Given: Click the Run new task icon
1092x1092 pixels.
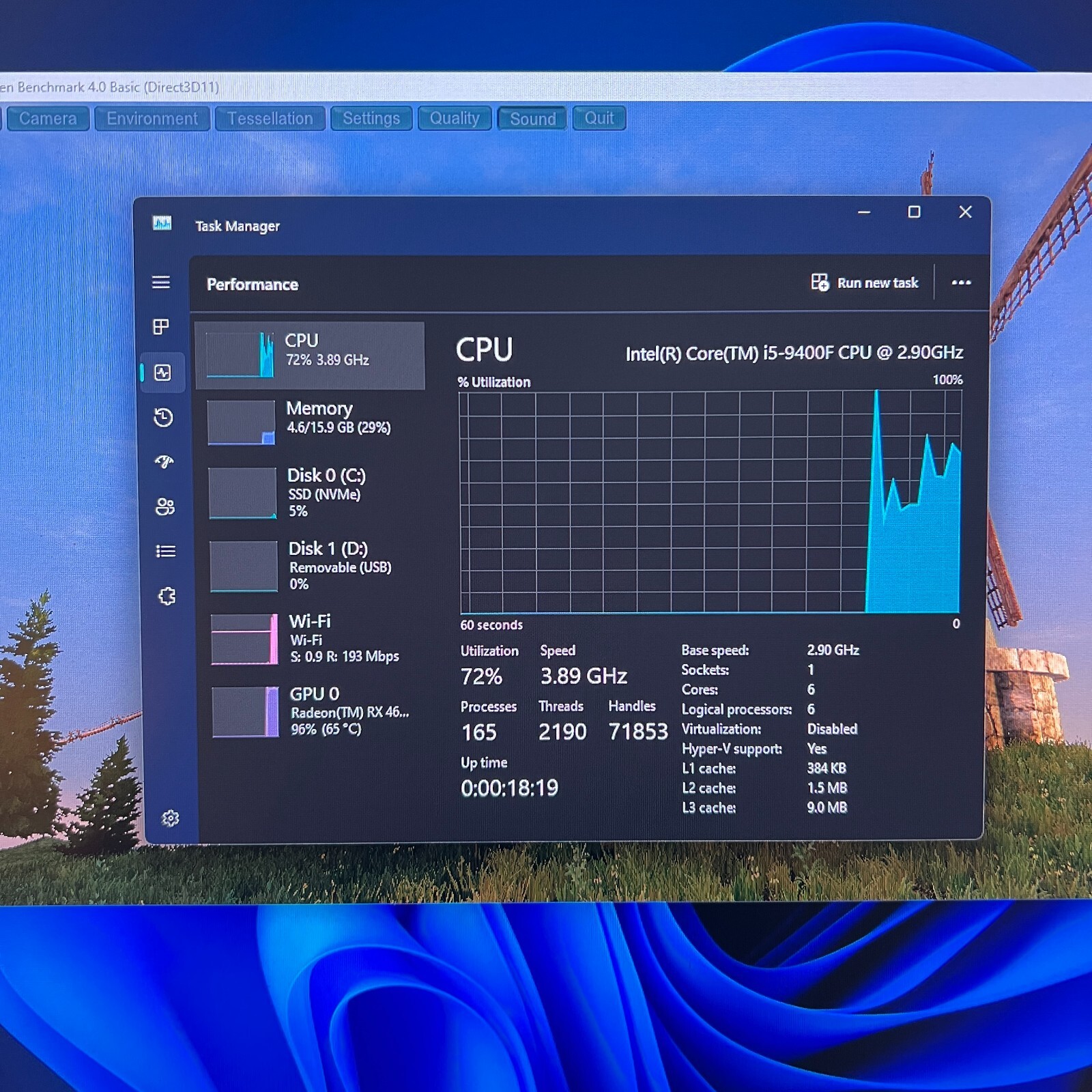Looking at the screenshot, I should 820,282.
